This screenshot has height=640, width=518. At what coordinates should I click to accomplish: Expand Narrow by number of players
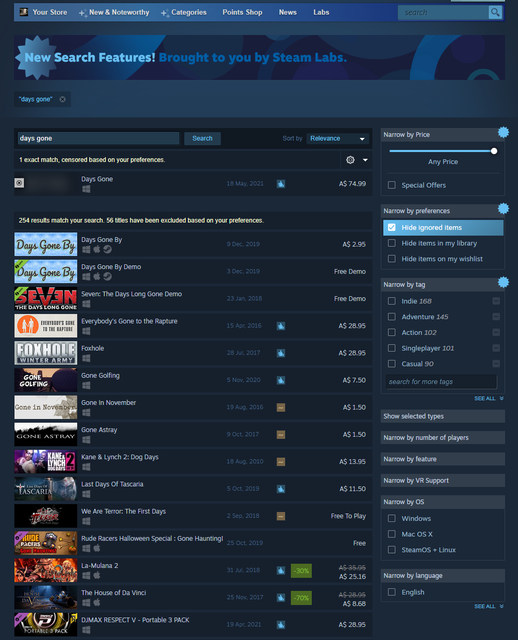pyautogui.click(x=442, y=438)
